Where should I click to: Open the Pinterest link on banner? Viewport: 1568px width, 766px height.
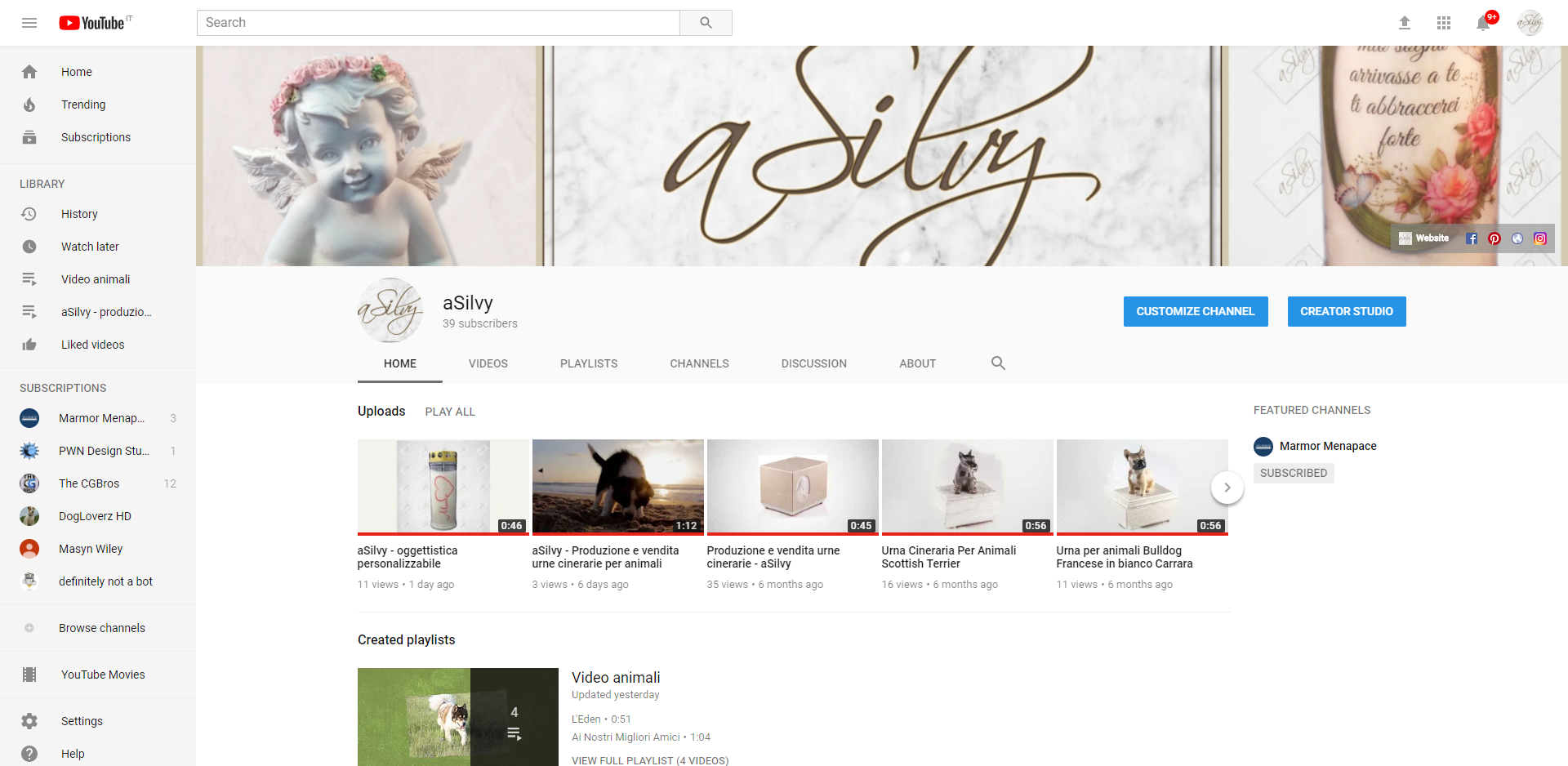[1494, 238]
